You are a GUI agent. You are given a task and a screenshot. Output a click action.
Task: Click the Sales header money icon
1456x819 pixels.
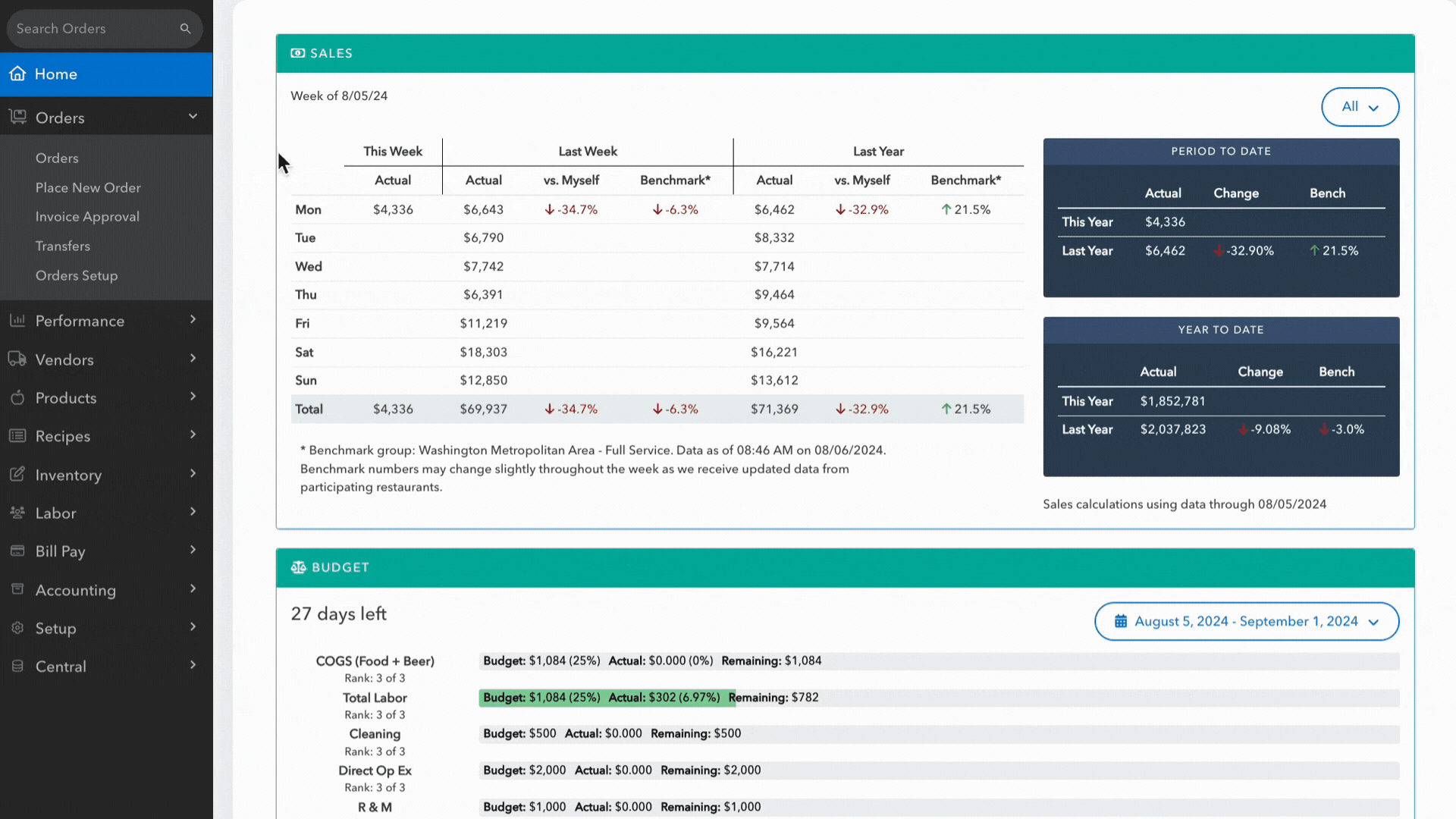tap(298, 53)
